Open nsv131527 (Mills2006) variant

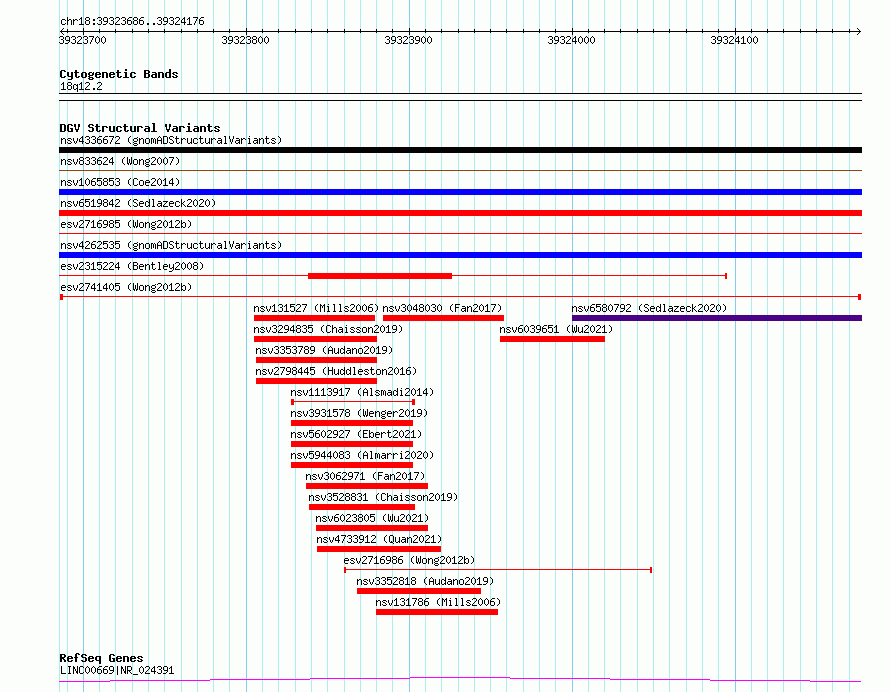point(316,308)
